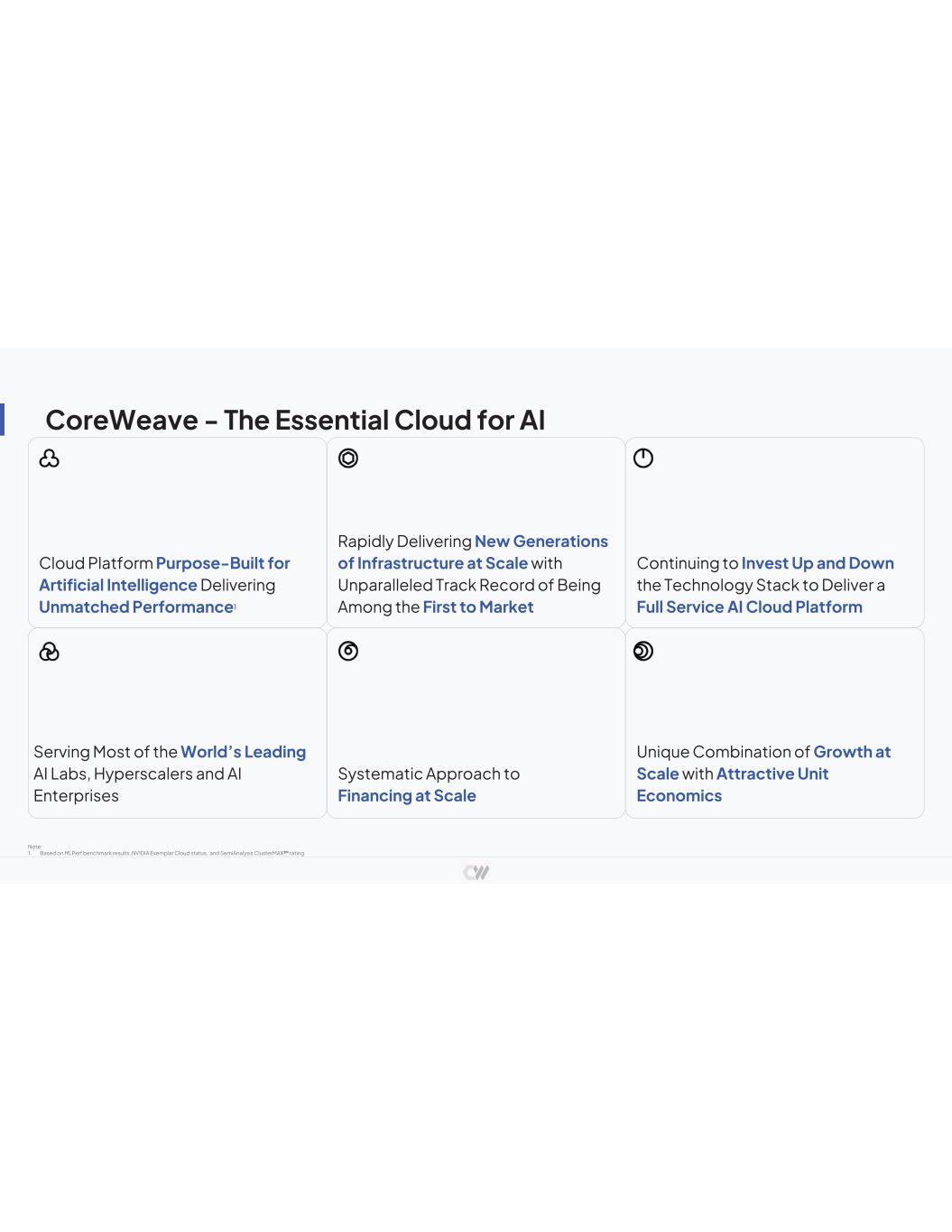Click the power-style circle icon above 'Continuing to'

643,459
